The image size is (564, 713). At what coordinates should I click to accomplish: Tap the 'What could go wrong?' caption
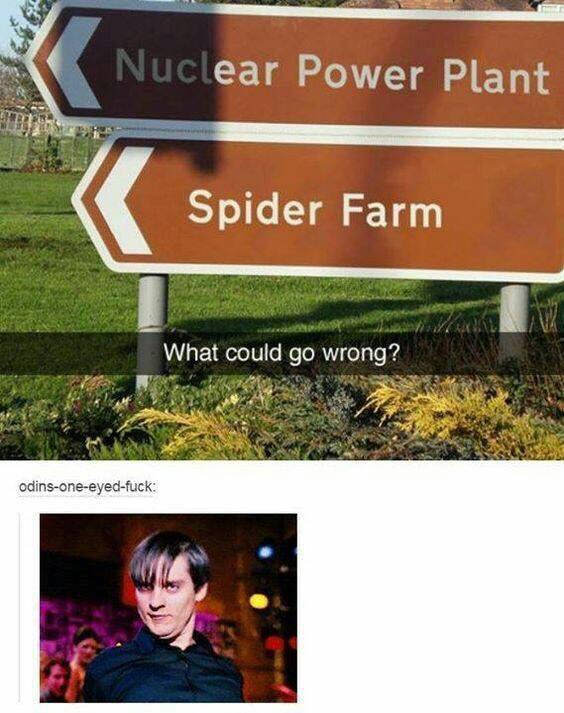tap(281, 353)
